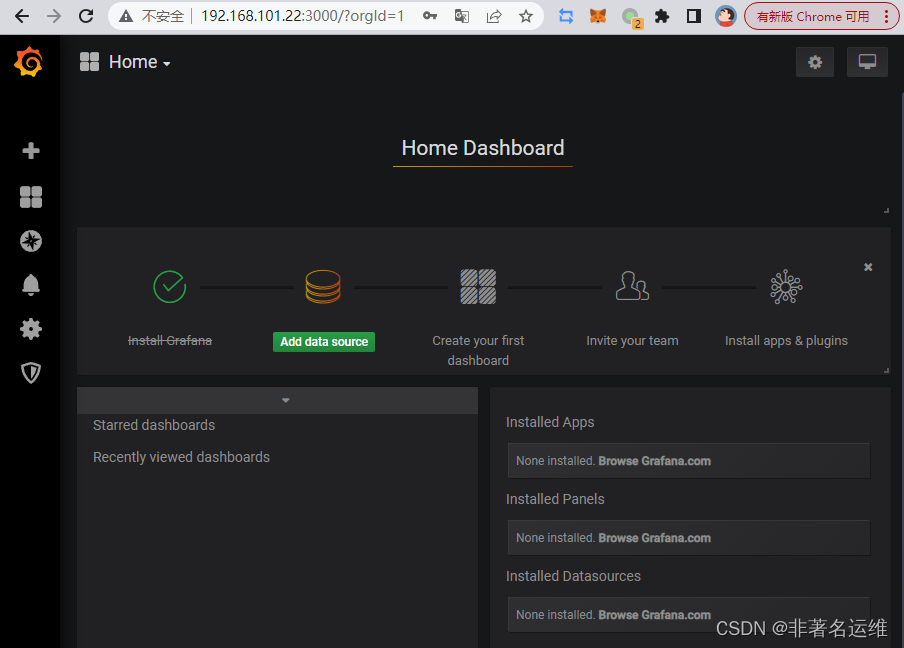
Task: Close the getting started panel
Action: point(868,267)
